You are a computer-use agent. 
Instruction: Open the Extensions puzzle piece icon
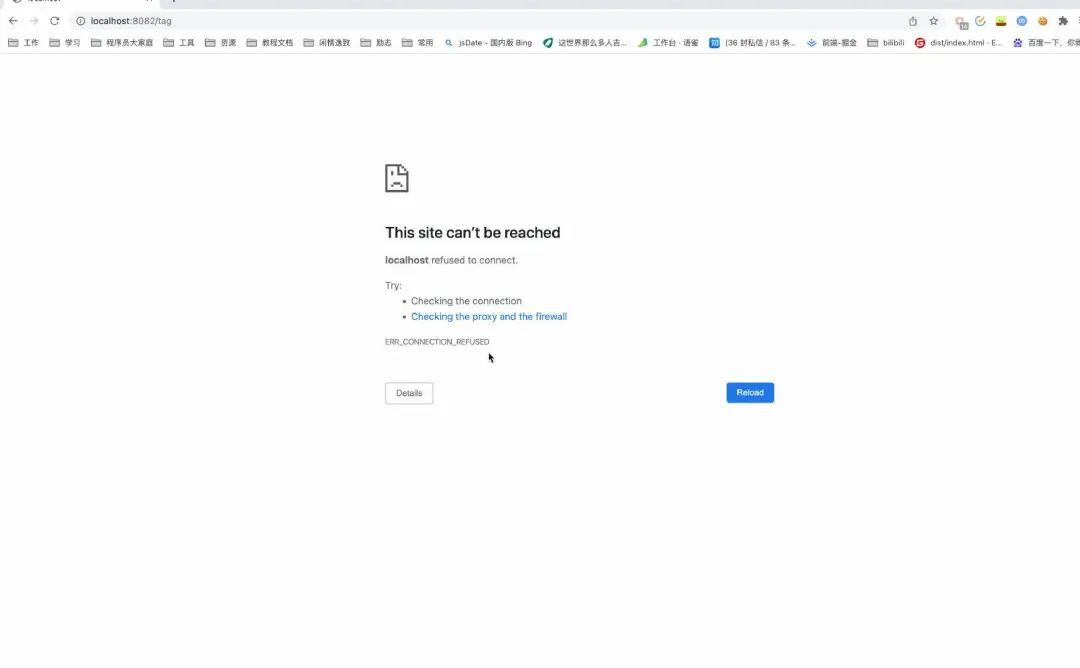[1063, 21]
